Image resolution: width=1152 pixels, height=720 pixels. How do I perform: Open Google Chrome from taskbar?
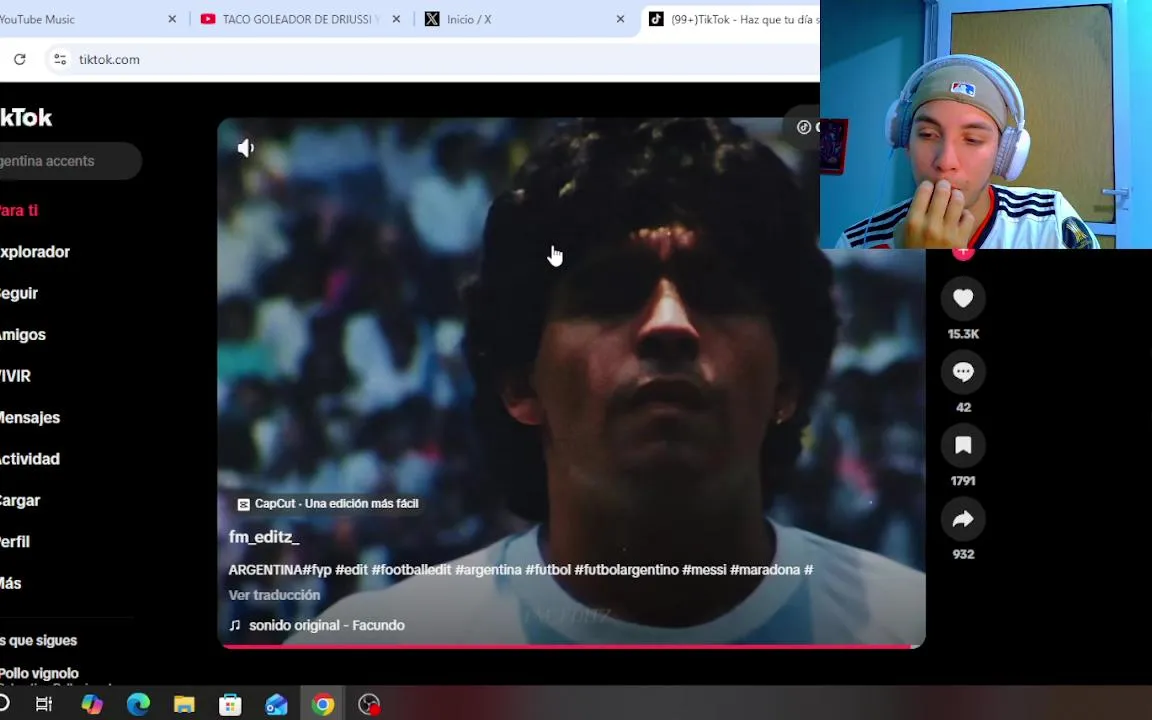323,704
